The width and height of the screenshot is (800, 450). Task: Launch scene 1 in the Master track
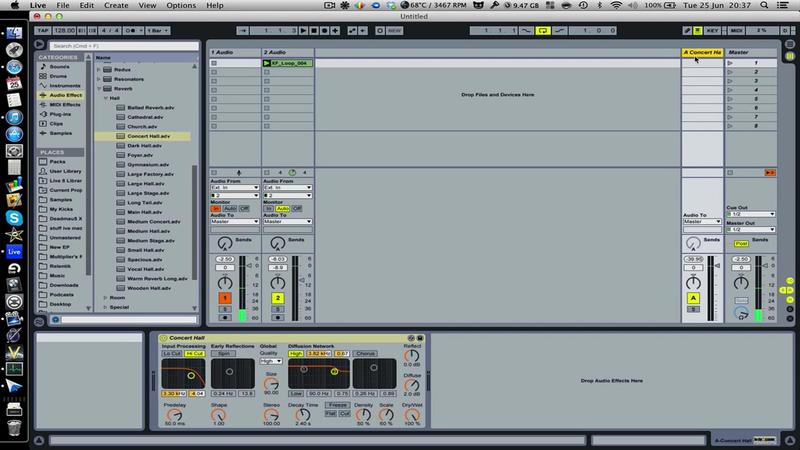[x=730, y=63]
